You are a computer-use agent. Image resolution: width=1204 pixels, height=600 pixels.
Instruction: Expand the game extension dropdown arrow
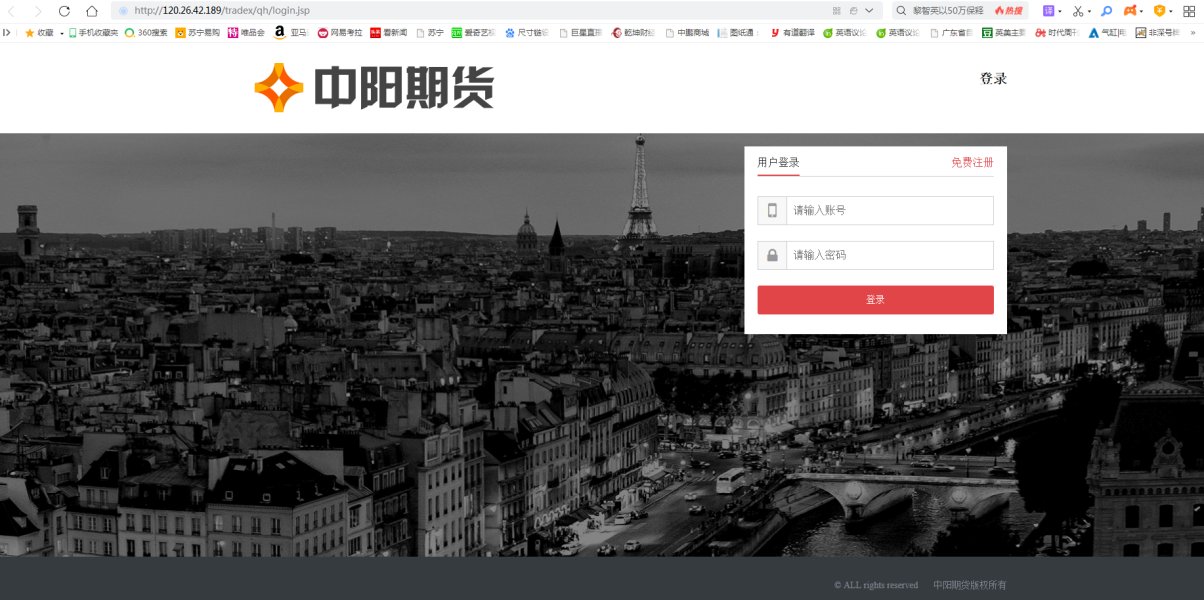pos(1142,11)
